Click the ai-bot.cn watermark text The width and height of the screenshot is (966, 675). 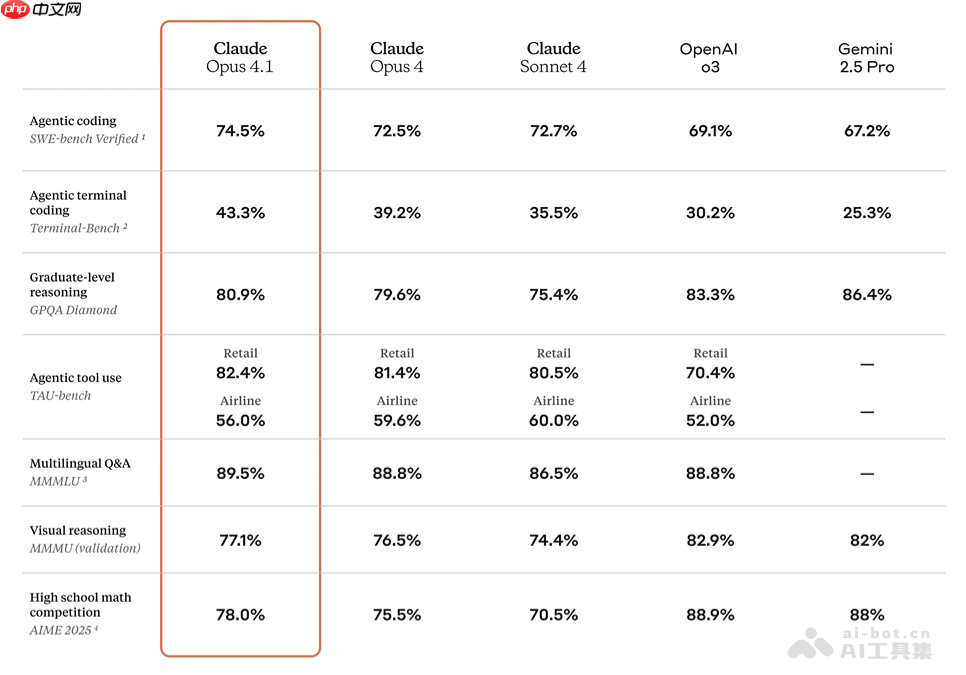pyautogui.click(x=886, y=633)
